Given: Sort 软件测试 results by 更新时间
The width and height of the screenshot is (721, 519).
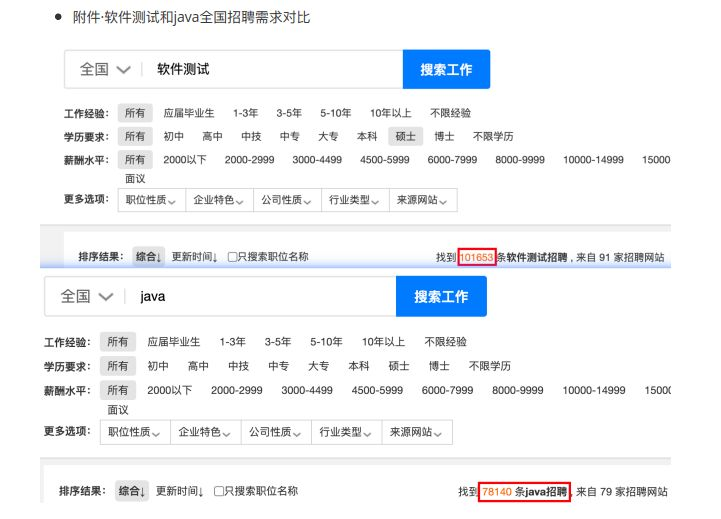Looking at the screenshot, I should click(x=195, y=257).
